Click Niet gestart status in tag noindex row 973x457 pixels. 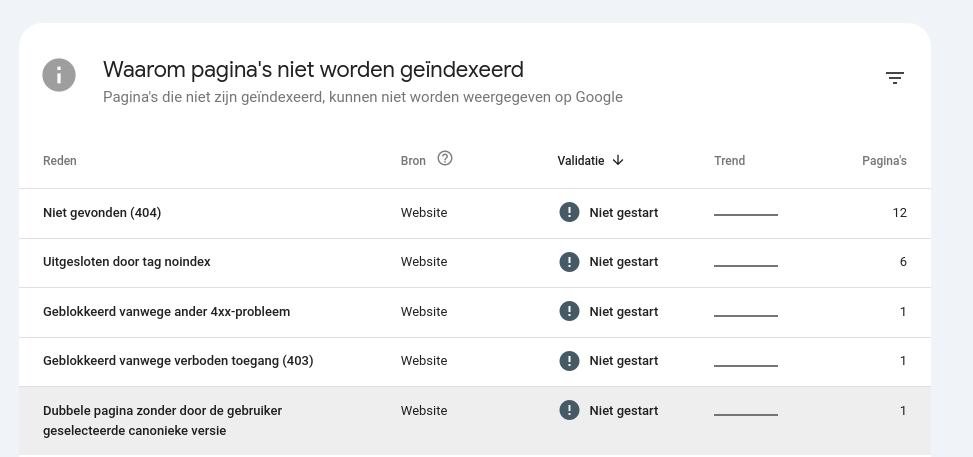tap(624, 262)
